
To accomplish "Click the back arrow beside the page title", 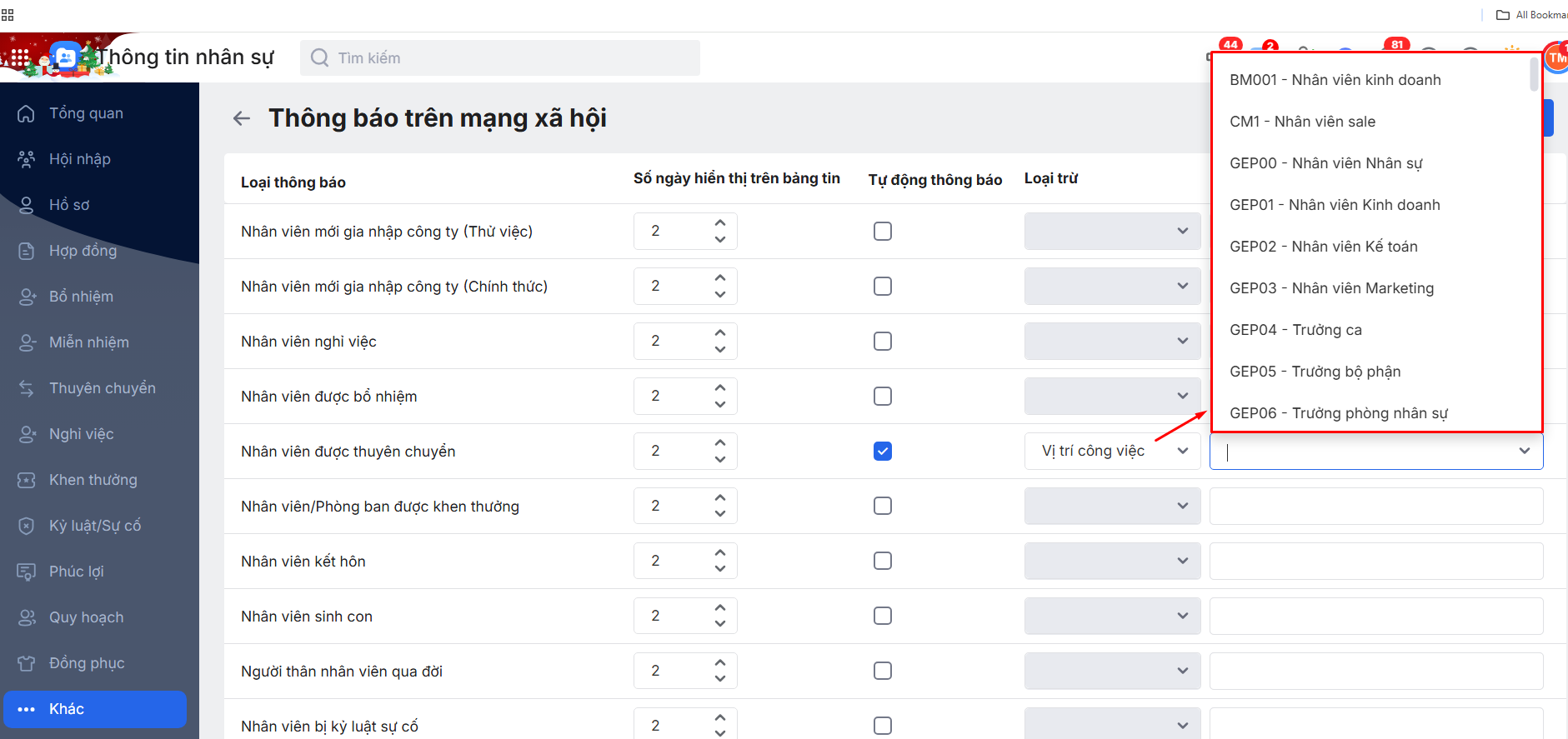I will click(x=242, y=118).
